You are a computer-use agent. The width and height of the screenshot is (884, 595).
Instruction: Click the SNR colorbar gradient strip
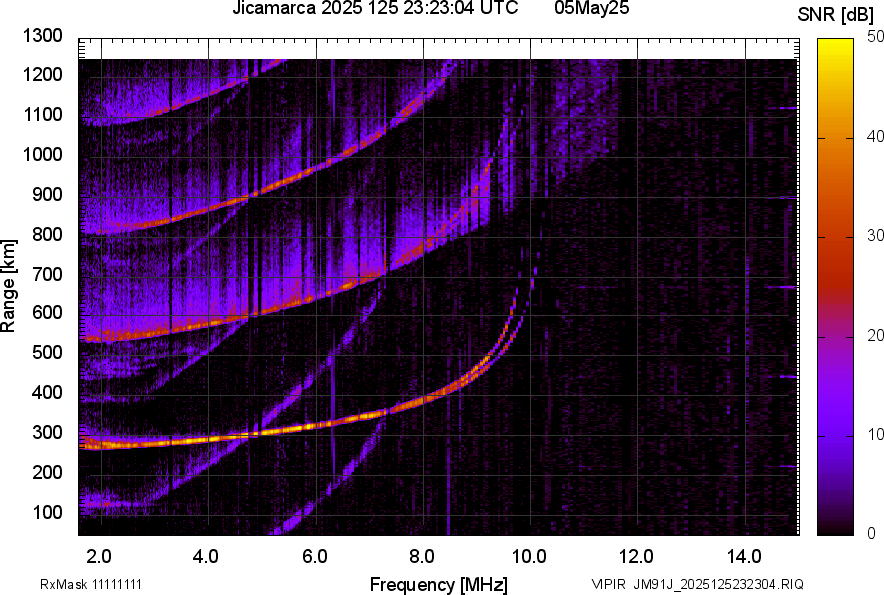(836, 287)
